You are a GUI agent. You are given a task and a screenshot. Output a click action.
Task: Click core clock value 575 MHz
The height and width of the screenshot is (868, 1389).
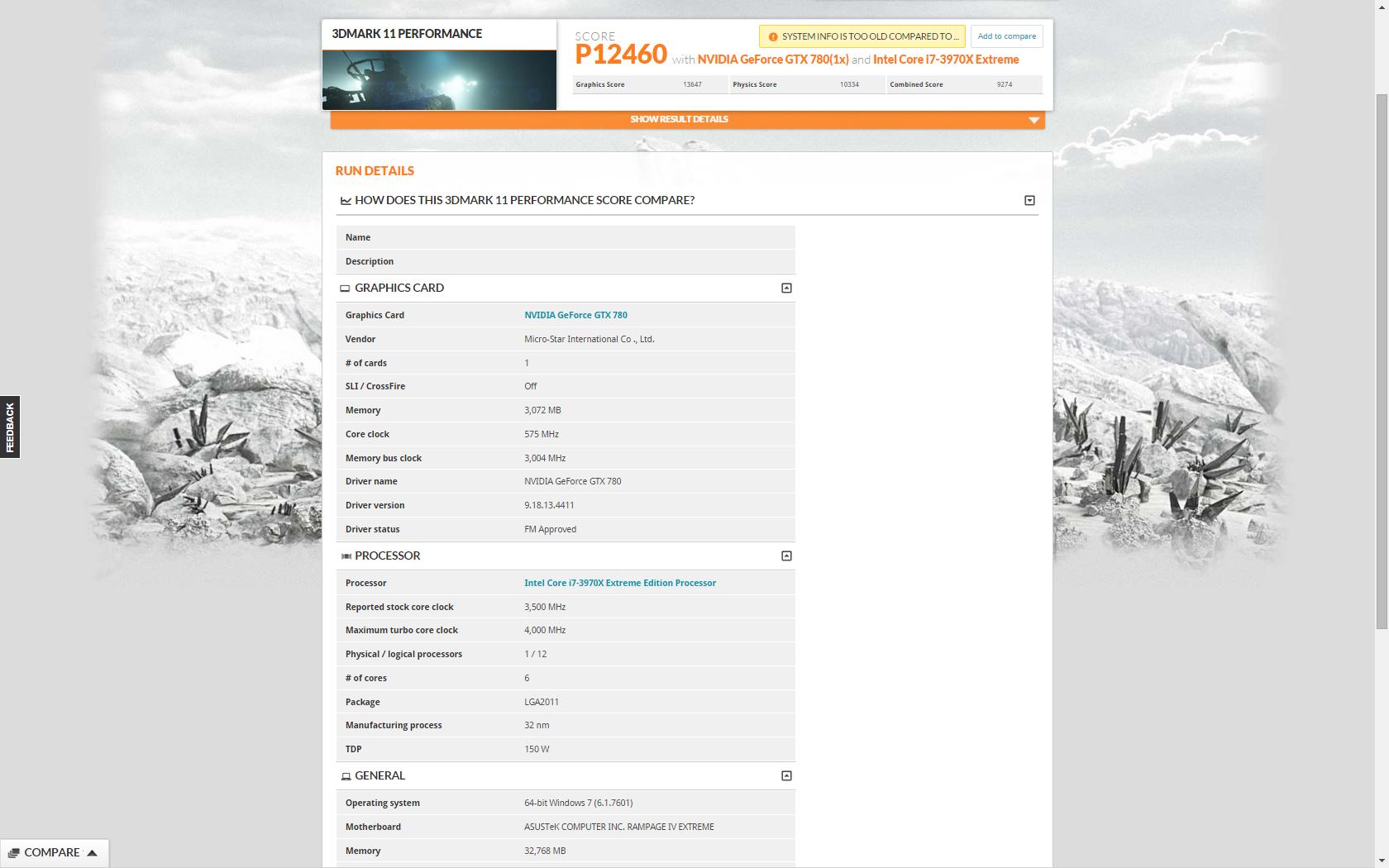[542, 434]
